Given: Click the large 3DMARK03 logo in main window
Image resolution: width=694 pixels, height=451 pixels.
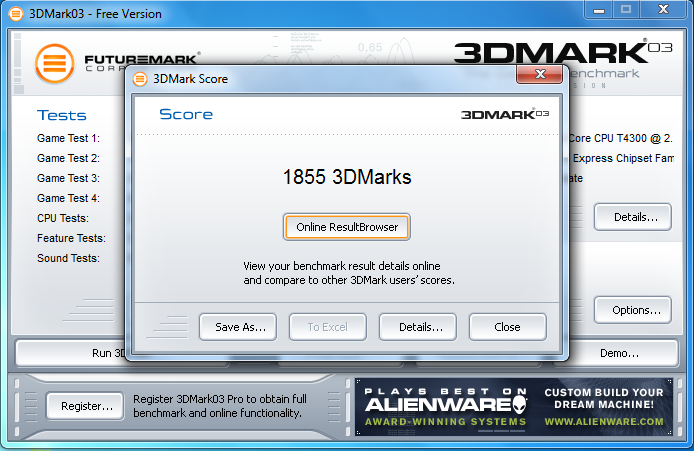Looking at the screenshot, I should coord(563,53).
